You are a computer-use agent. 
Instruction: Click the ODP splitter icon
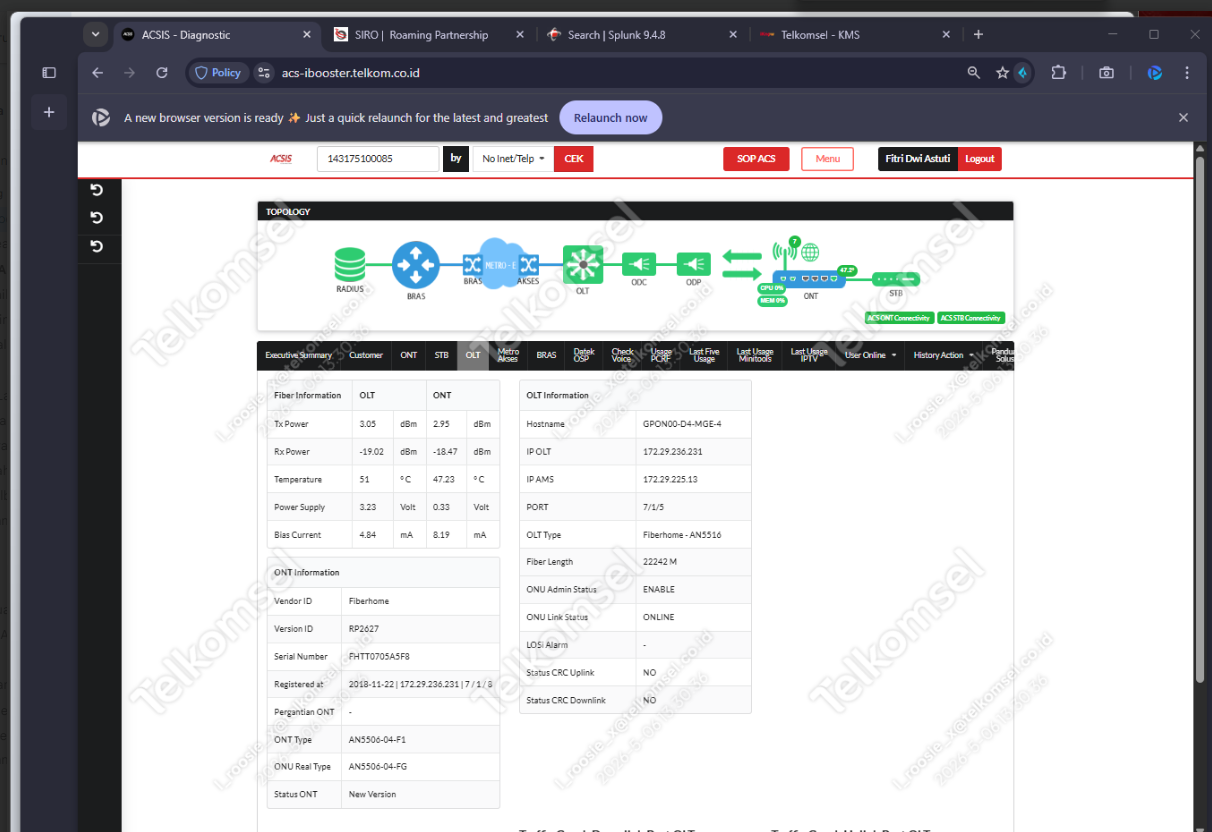click(694, 264)
